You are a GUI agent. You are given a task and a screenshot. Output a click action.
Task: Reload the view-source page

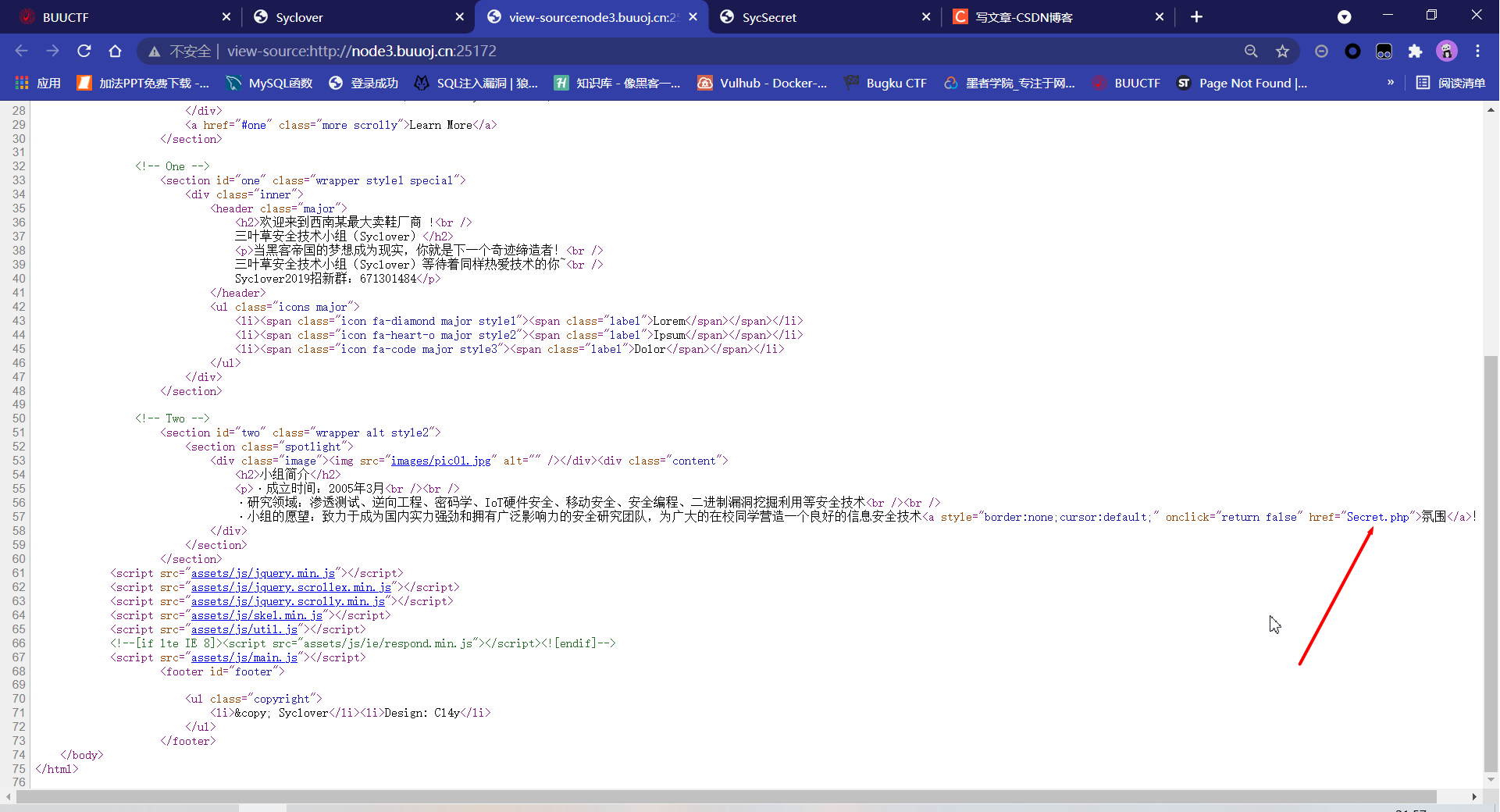click(x=84, y=51)
